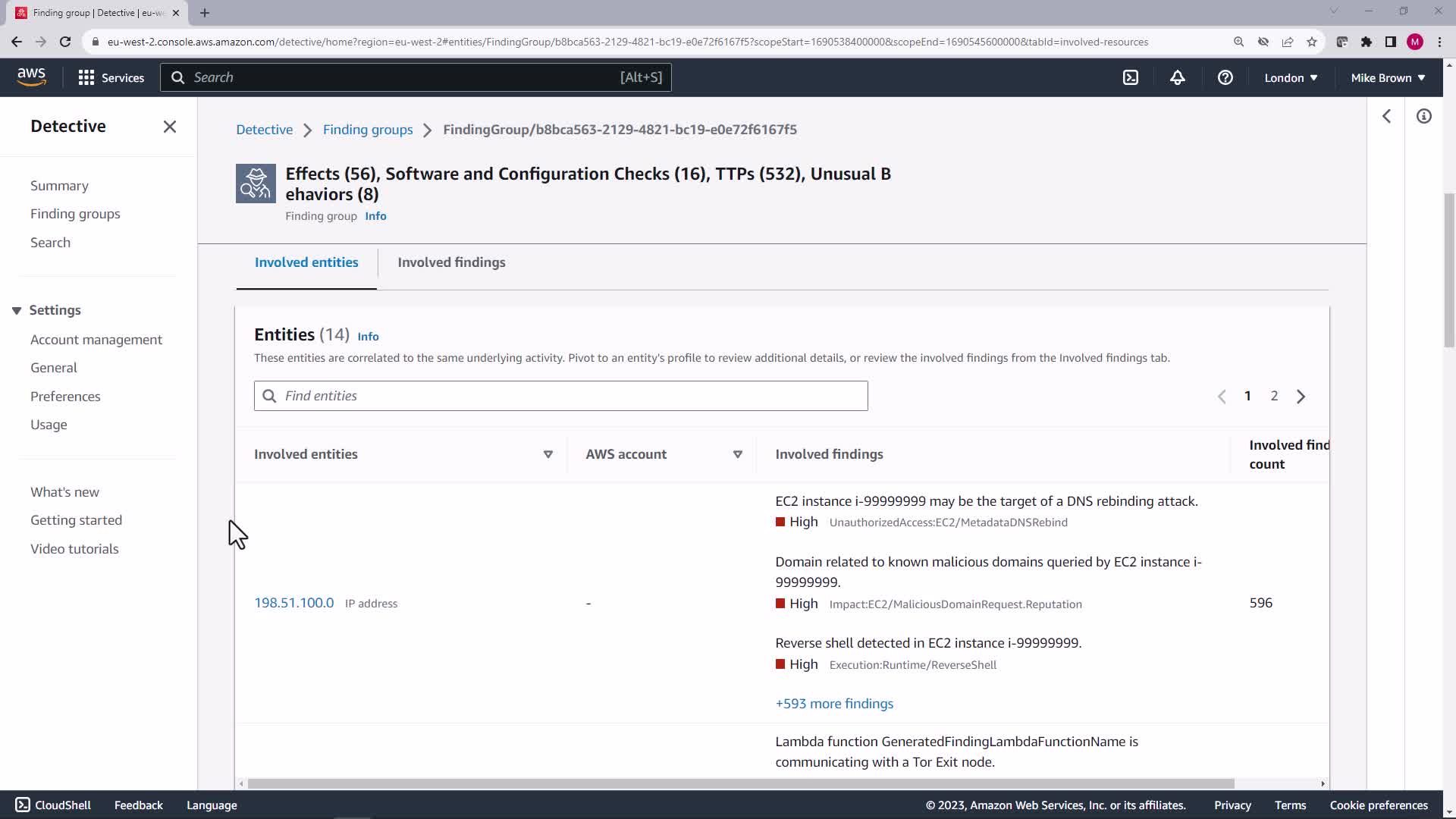Viewport: 1456px width, 819px height.
Task: Collapse the right help panel arrow
Action: tap(1386, 116)
